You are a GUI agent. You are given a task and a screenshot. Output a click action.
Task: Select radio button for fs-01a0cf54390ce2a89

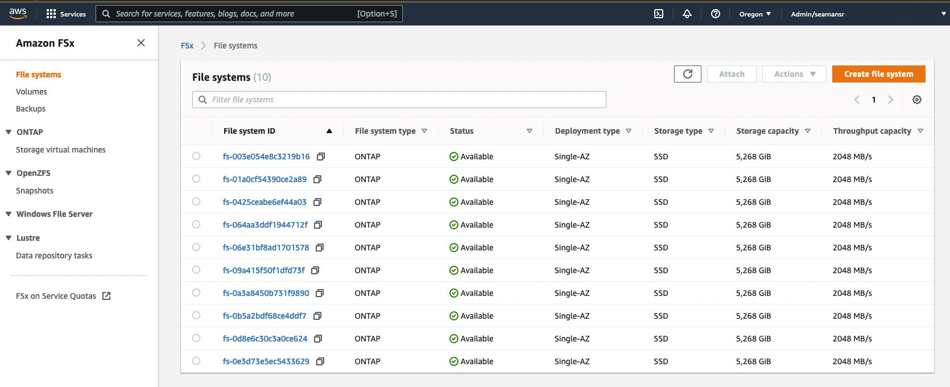[196, 179]
